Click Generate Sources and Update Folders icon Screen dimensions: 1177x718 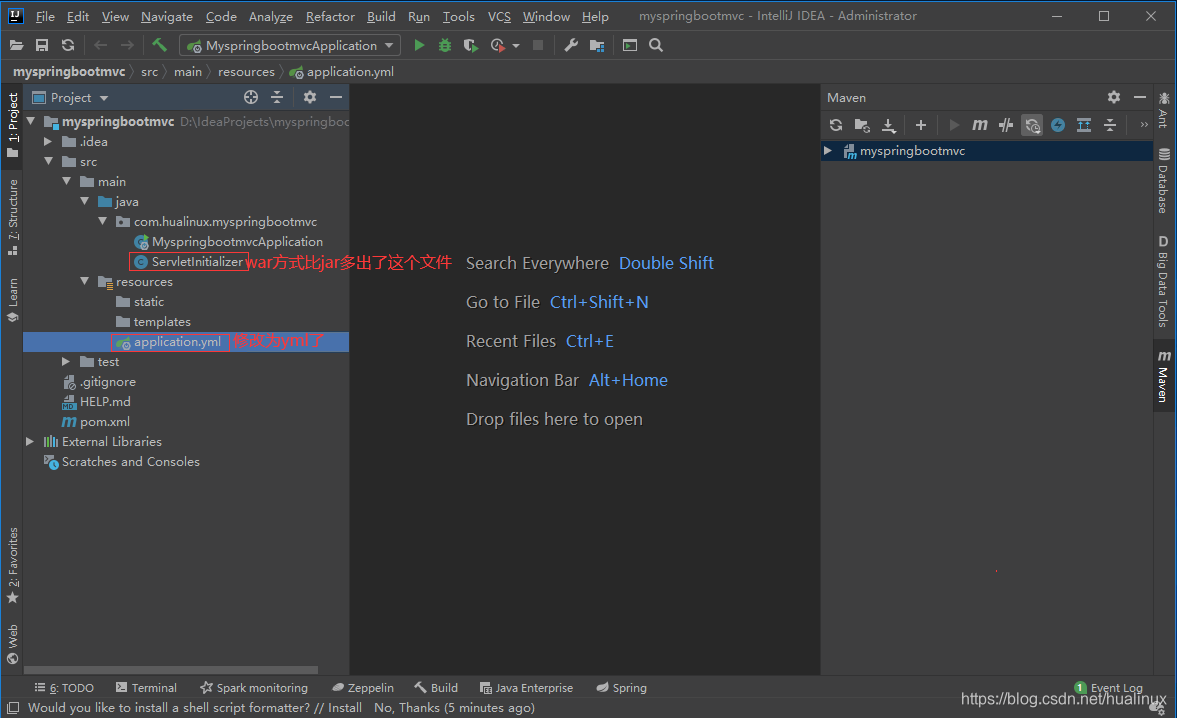click(x=862, y=125)
